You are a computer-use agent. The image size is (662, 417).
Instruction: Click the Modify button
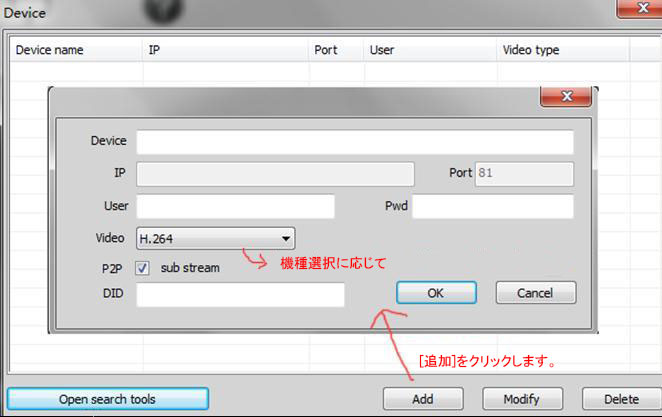[522, 399]
